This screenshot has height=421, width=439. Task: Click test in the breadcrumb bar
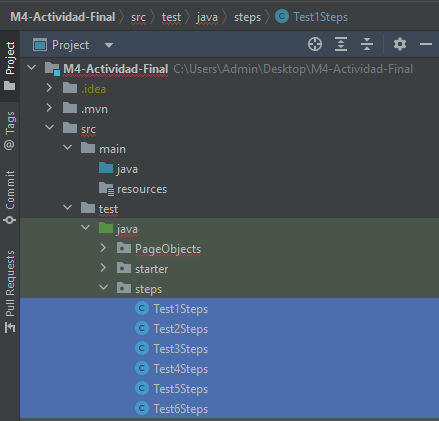171,17
